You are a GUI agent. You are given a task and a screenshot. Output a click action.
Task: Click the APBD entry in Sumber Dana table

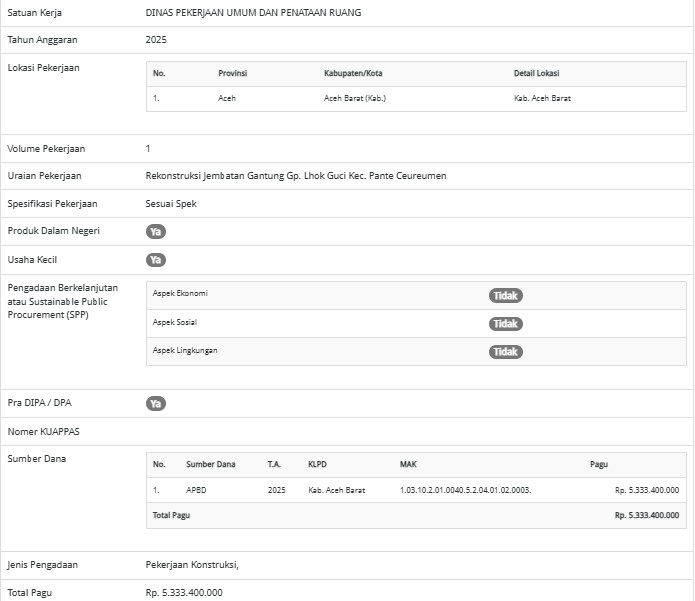tap(196, 490)
